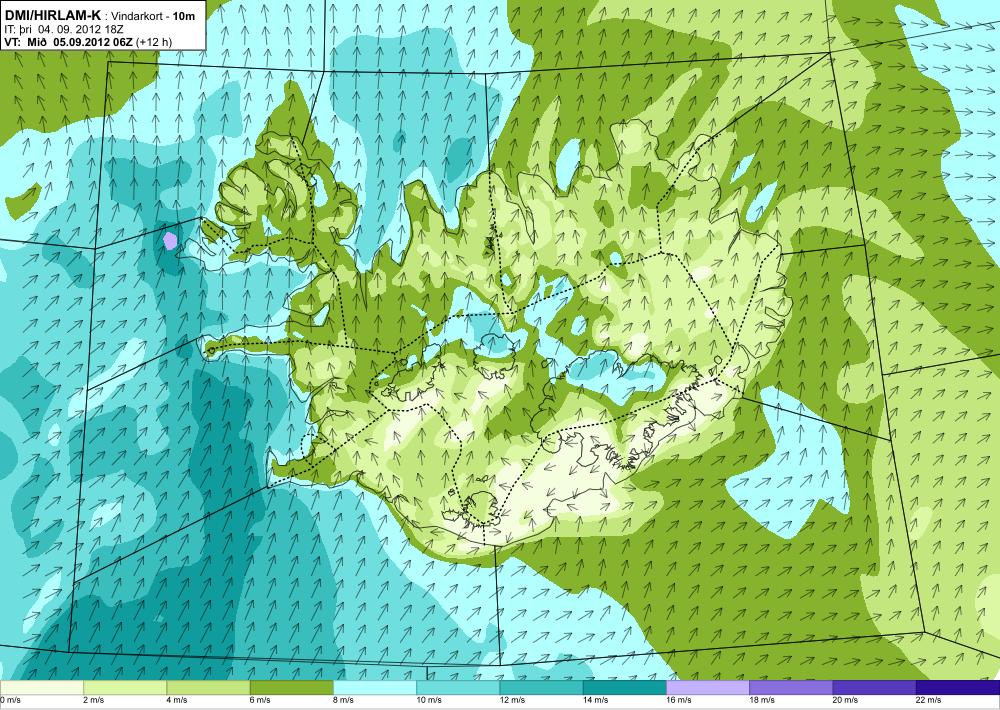The height and width of the screenshot is (710, 1000).
Task: Click the 16–18 m/s lavender legend swatch
Action: pos(708,688)
